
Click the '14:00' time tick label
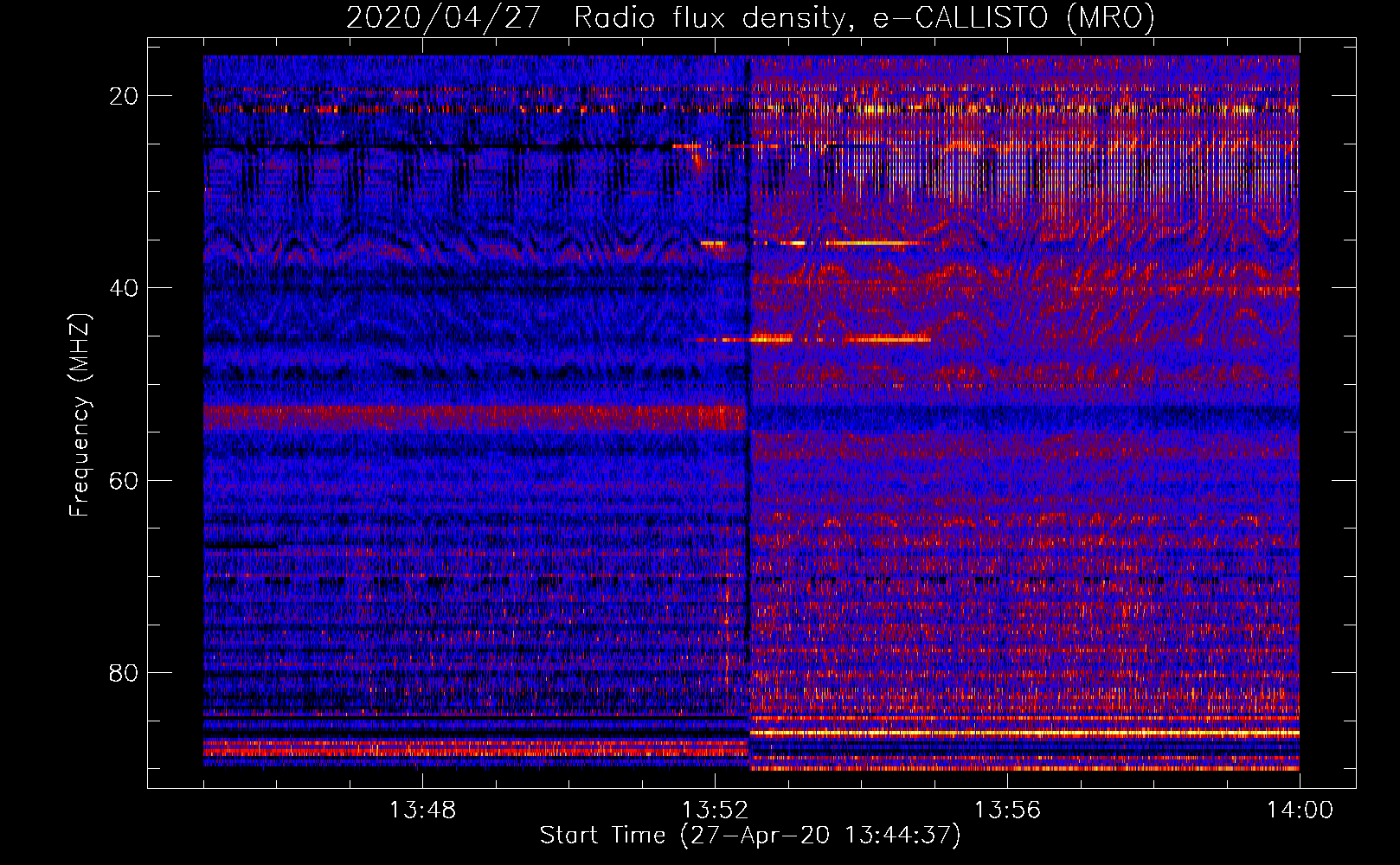click(x=1300, y=811)
